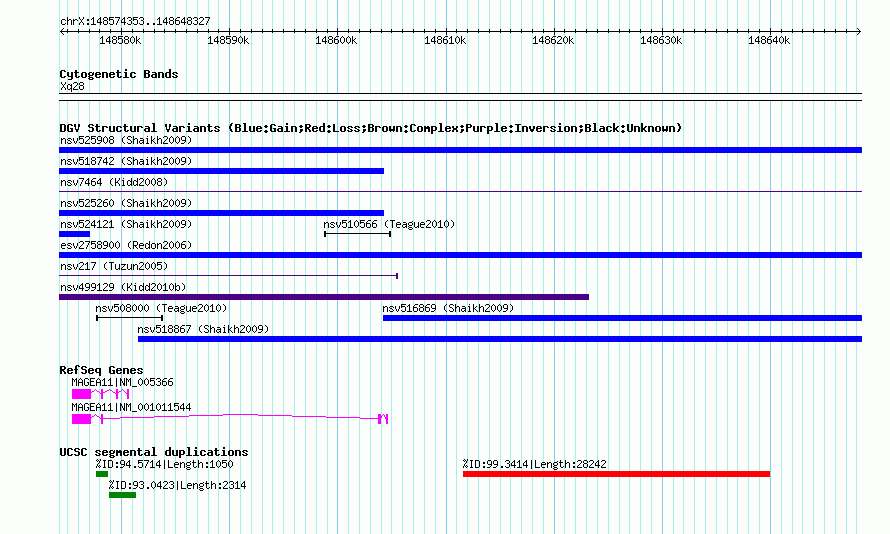Screen dimensions: 890x534
Task: Click the %ID:93.0423|Length:2314 label
Action: (178, 485)
